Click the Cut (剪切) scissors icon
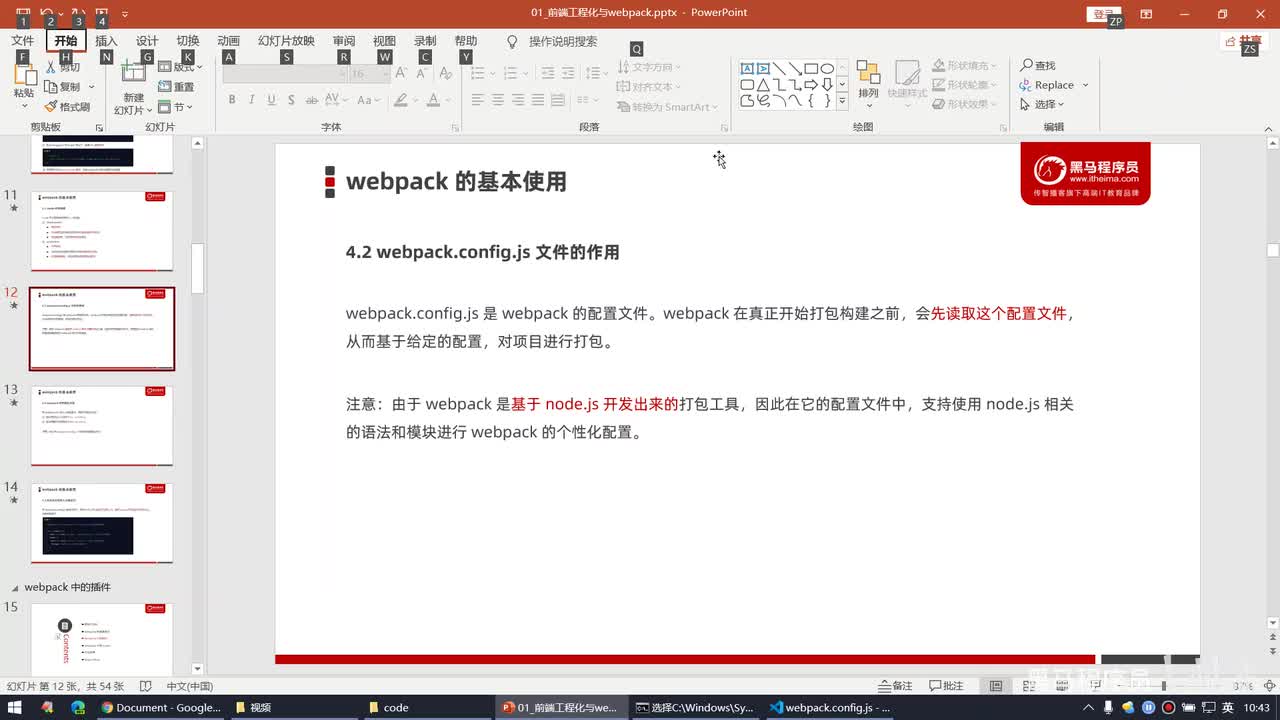The height and width of the screenshot is (720, 1280). [x=52, y=67]
